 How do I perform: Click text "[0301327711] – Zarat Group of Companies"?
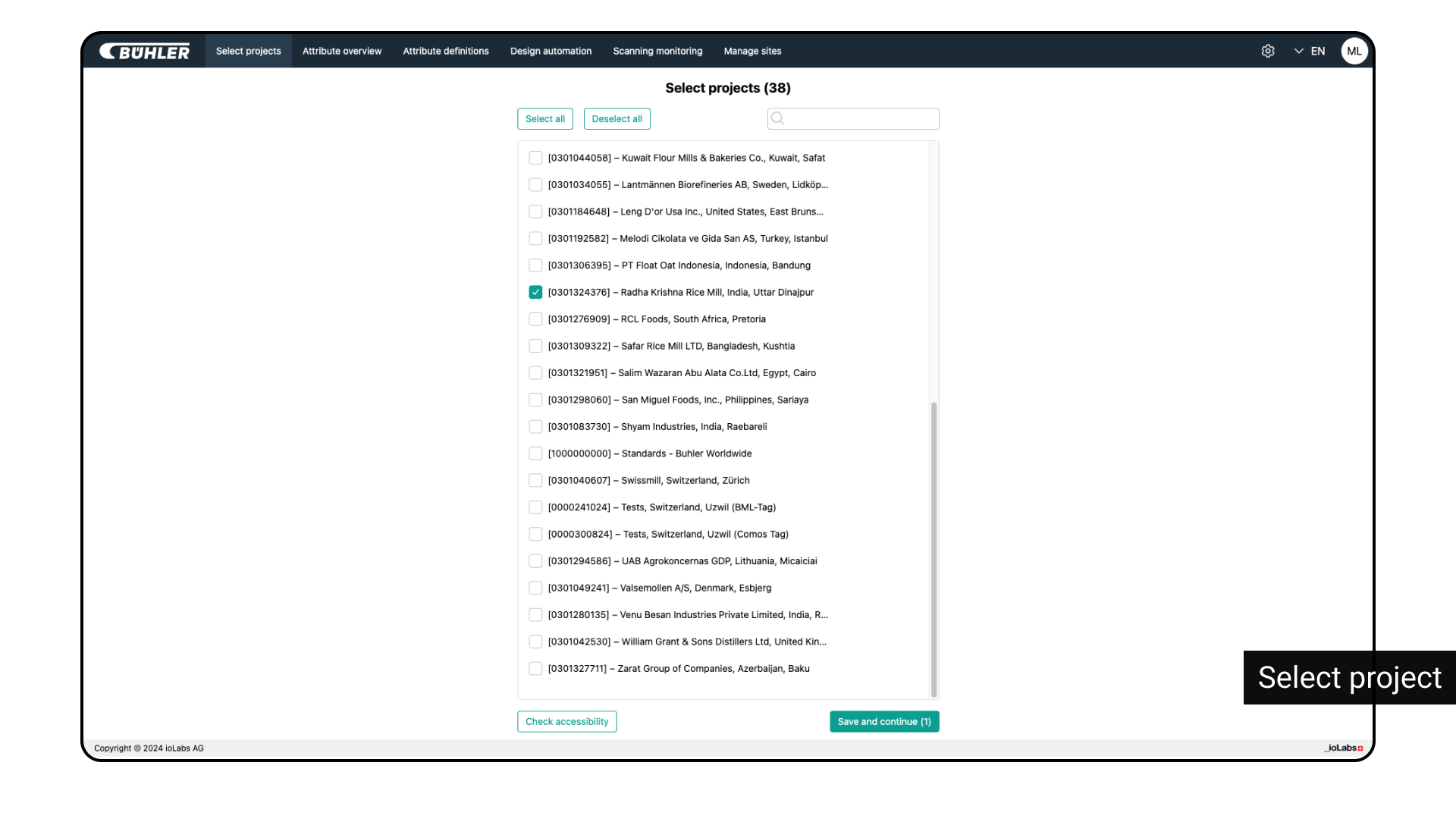click(x=642, y=669)
